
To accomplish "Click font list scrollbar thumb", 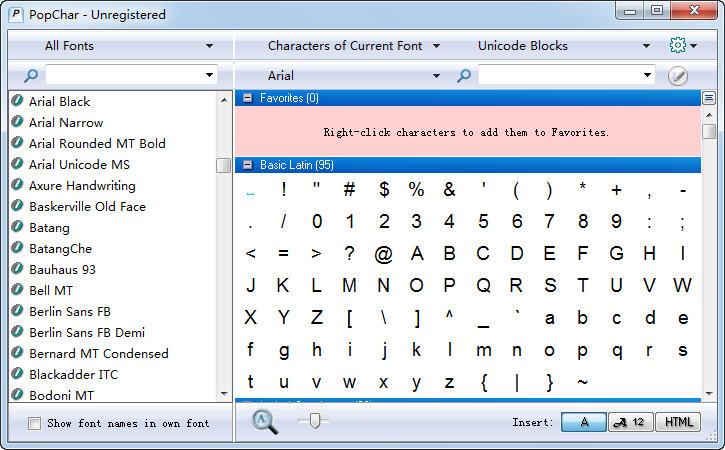I will click(224, 165).
